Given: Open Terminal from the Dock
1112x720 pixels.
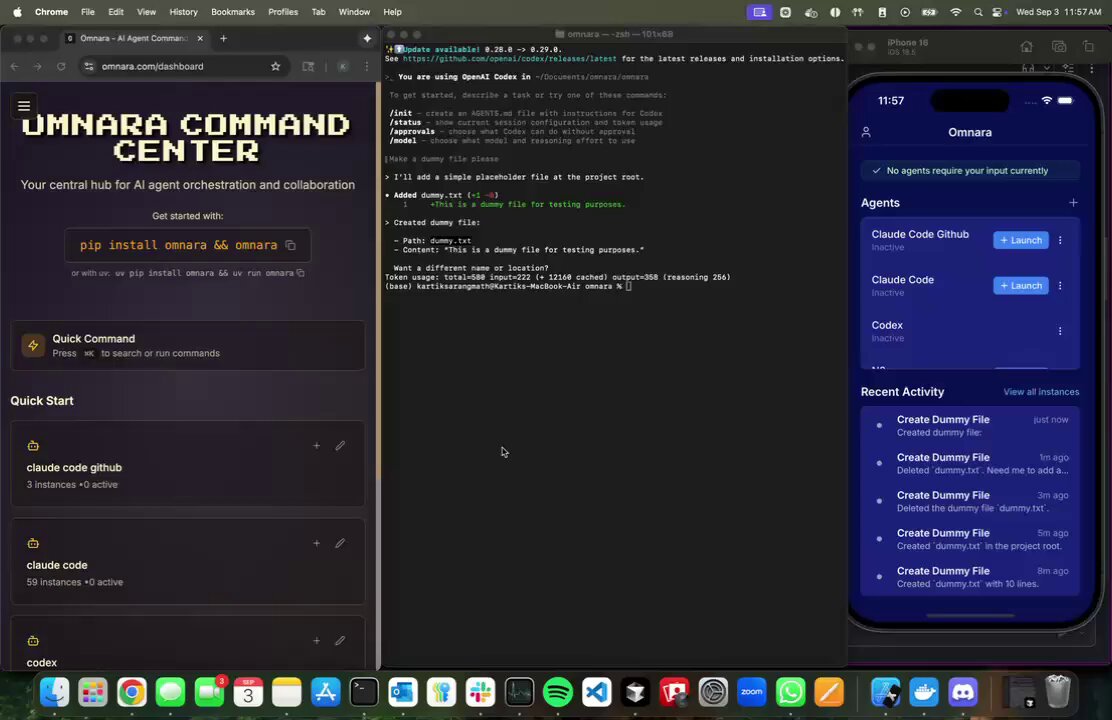Looking at the screenshot, I should click(x=364, y=692).
